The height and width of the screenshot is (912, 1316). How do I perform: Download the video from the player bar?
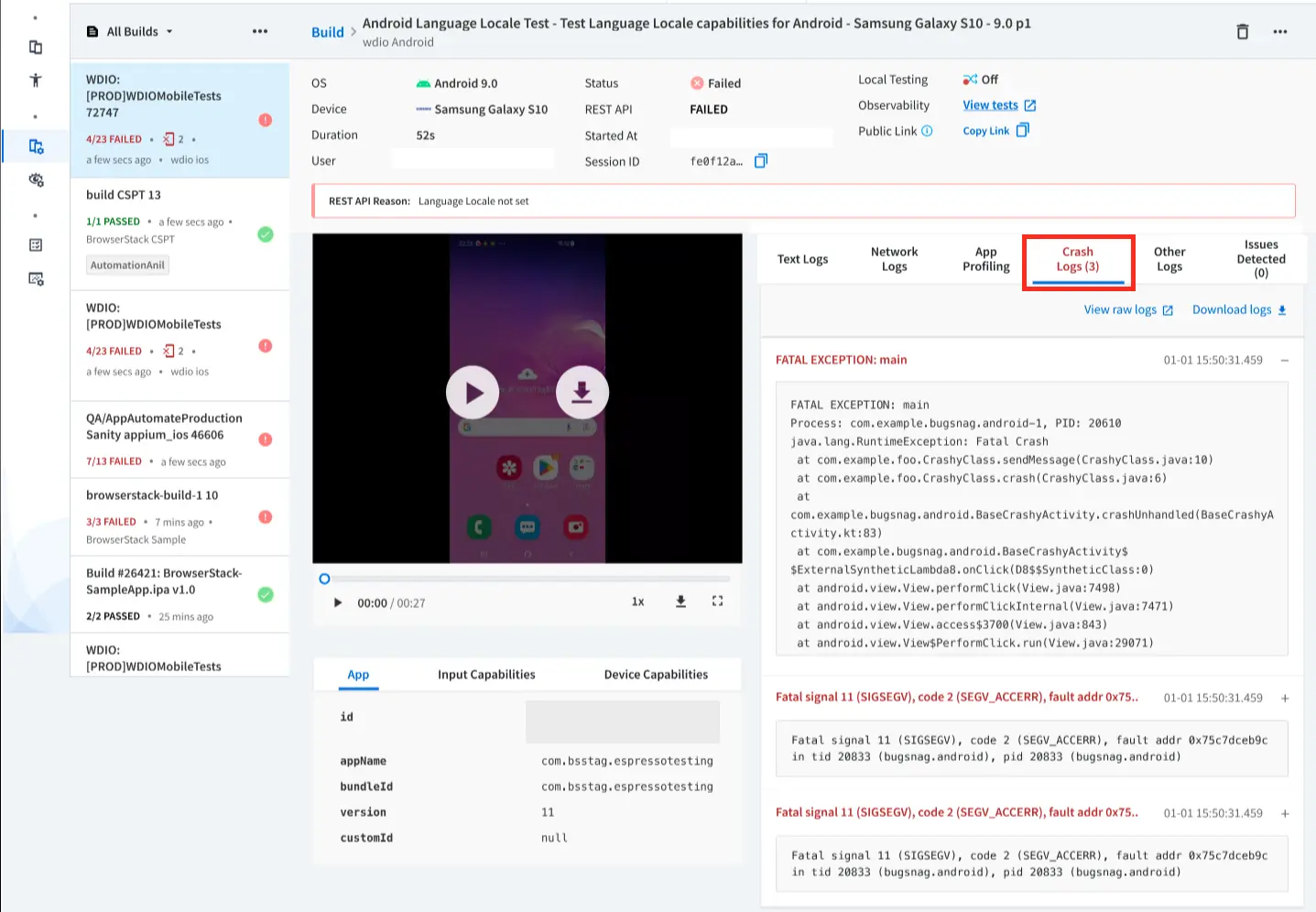click(680, 602)
